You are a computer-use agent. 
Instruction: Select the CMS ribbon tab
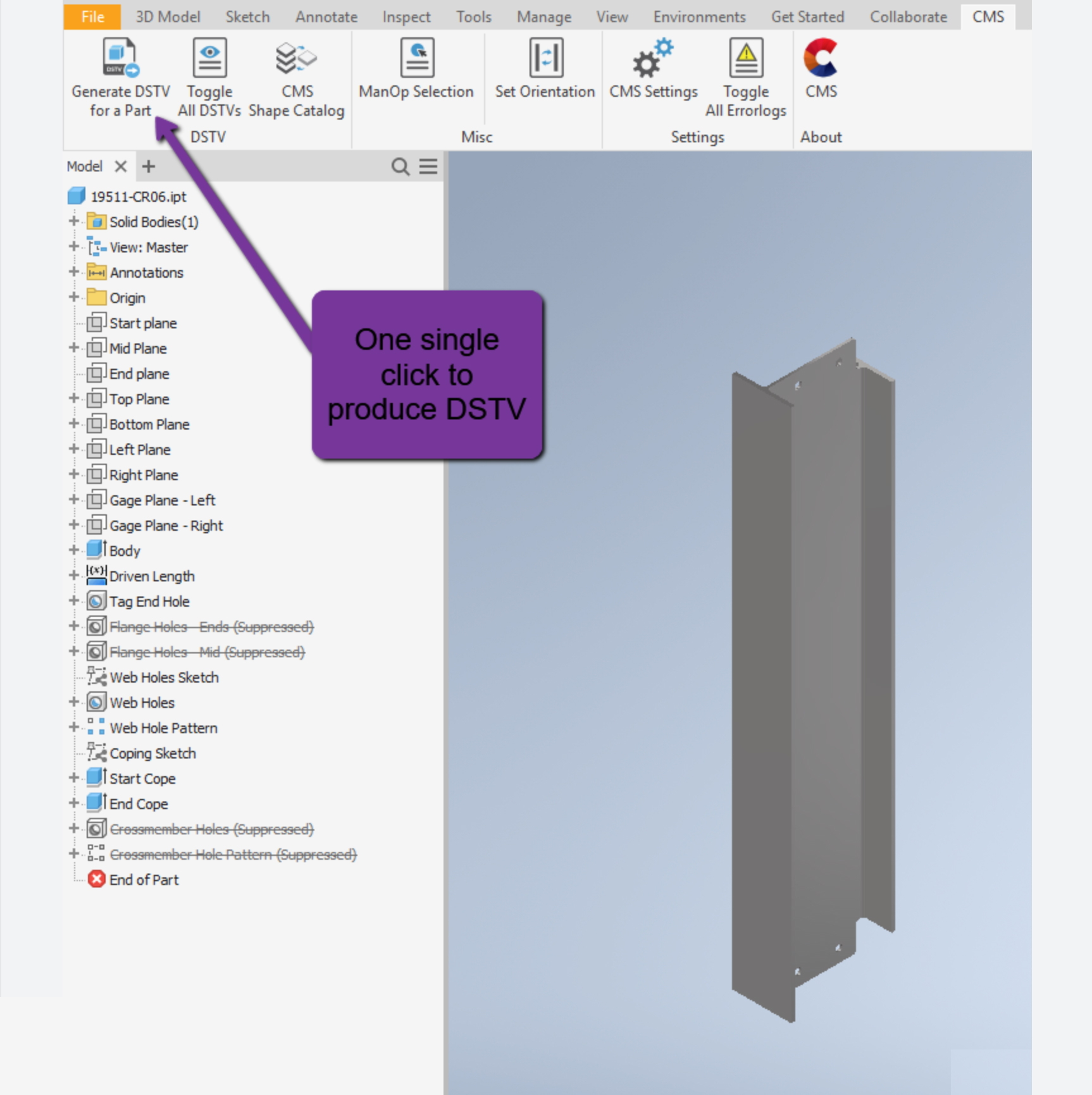pyautogui.click(x=988, y=17)
